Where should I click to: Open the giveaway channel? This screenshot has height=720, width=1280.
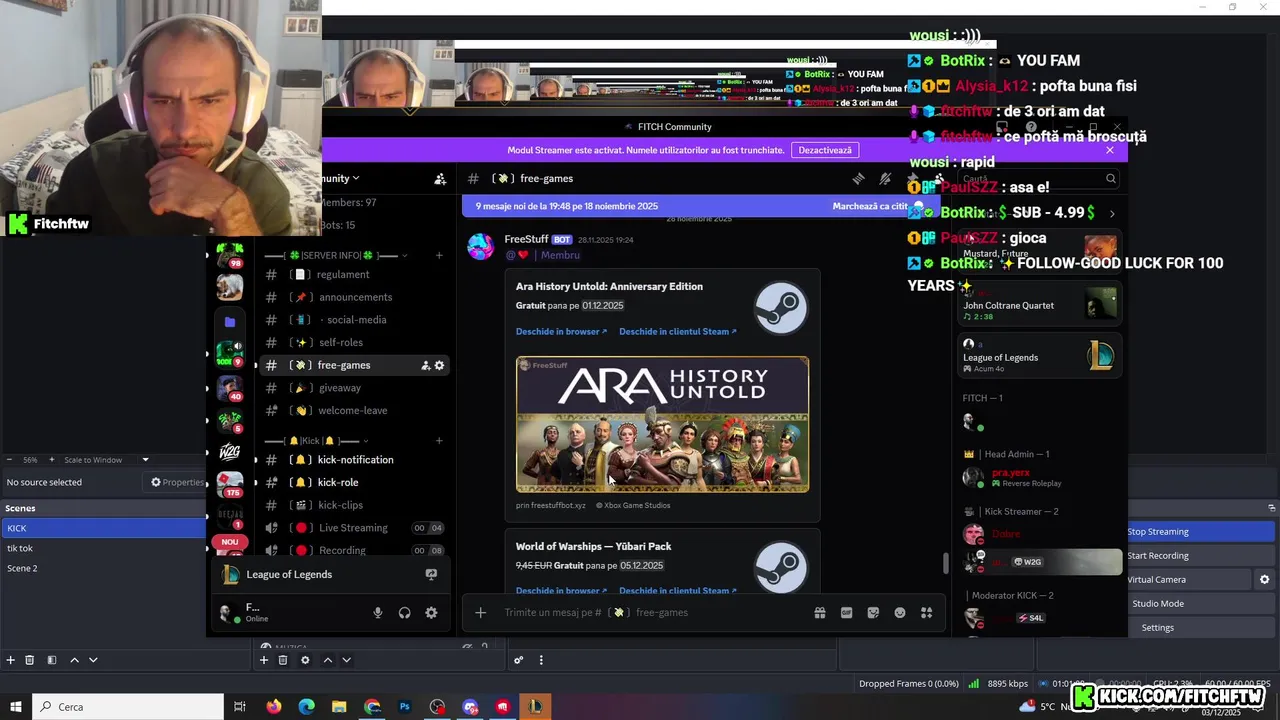[354, 388]
